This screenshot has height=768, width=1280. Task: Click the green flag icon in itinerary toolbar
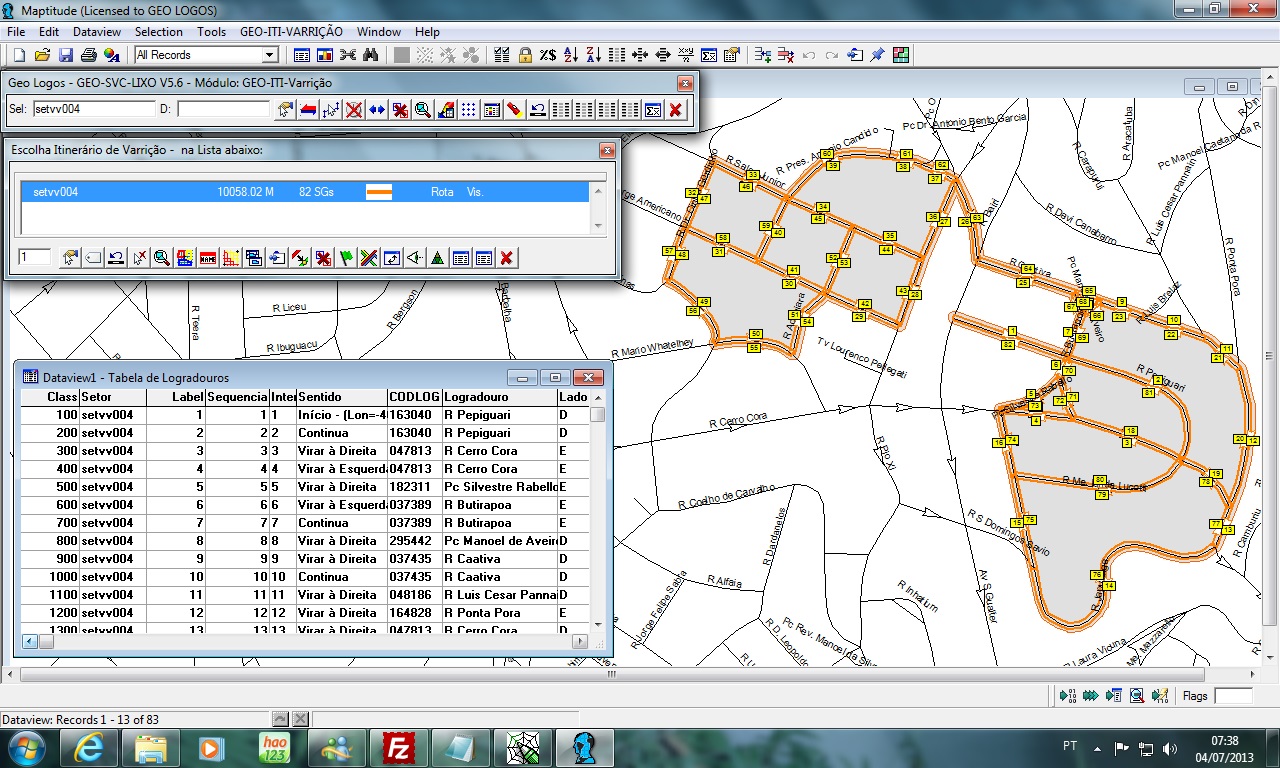[x=346, y=258]
